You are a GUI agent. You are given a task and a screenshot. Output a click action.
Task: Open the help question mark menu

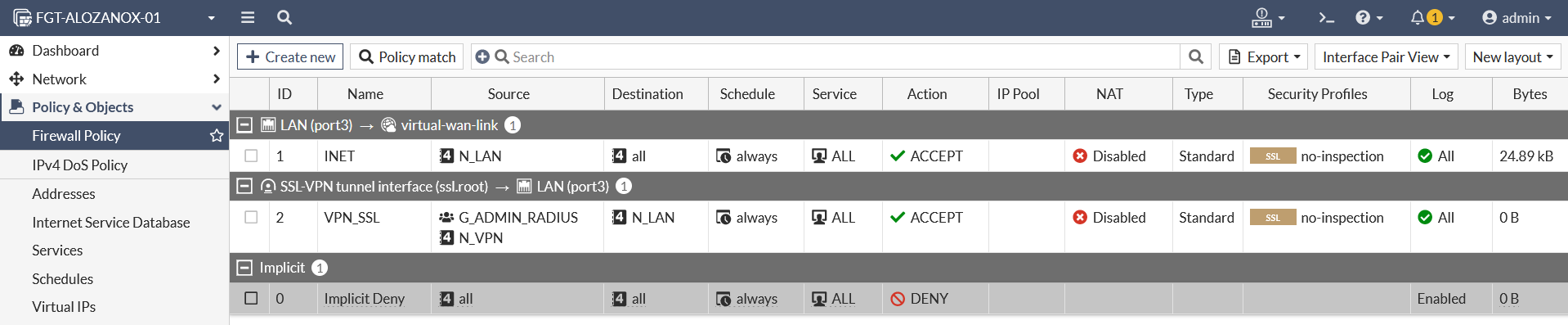pos(1369,17)
